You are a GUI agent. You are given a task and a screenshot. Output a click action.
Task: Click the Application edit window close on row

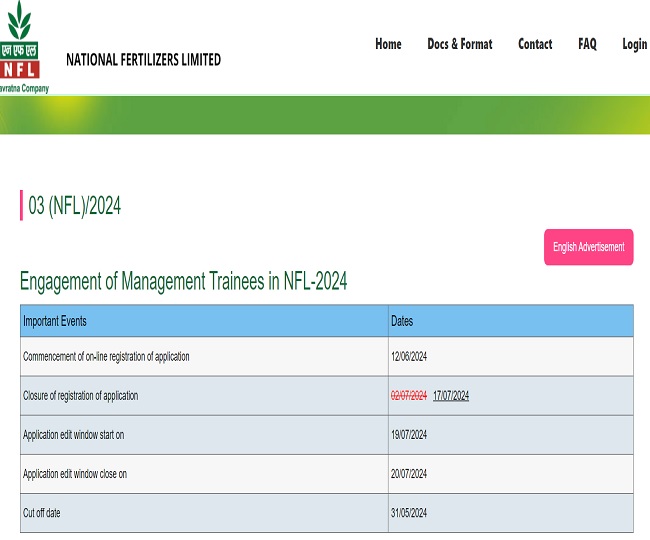(74, 474)
